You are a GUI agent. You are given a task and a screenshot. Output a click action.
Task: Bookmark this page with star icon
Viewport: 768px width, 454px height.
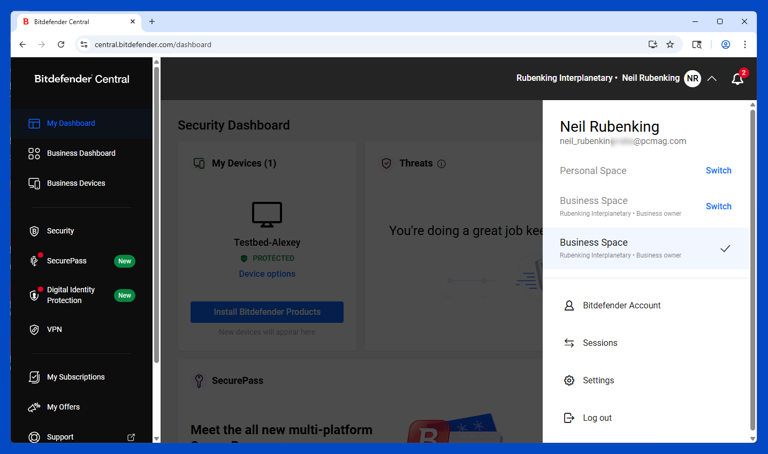[670, 45]
